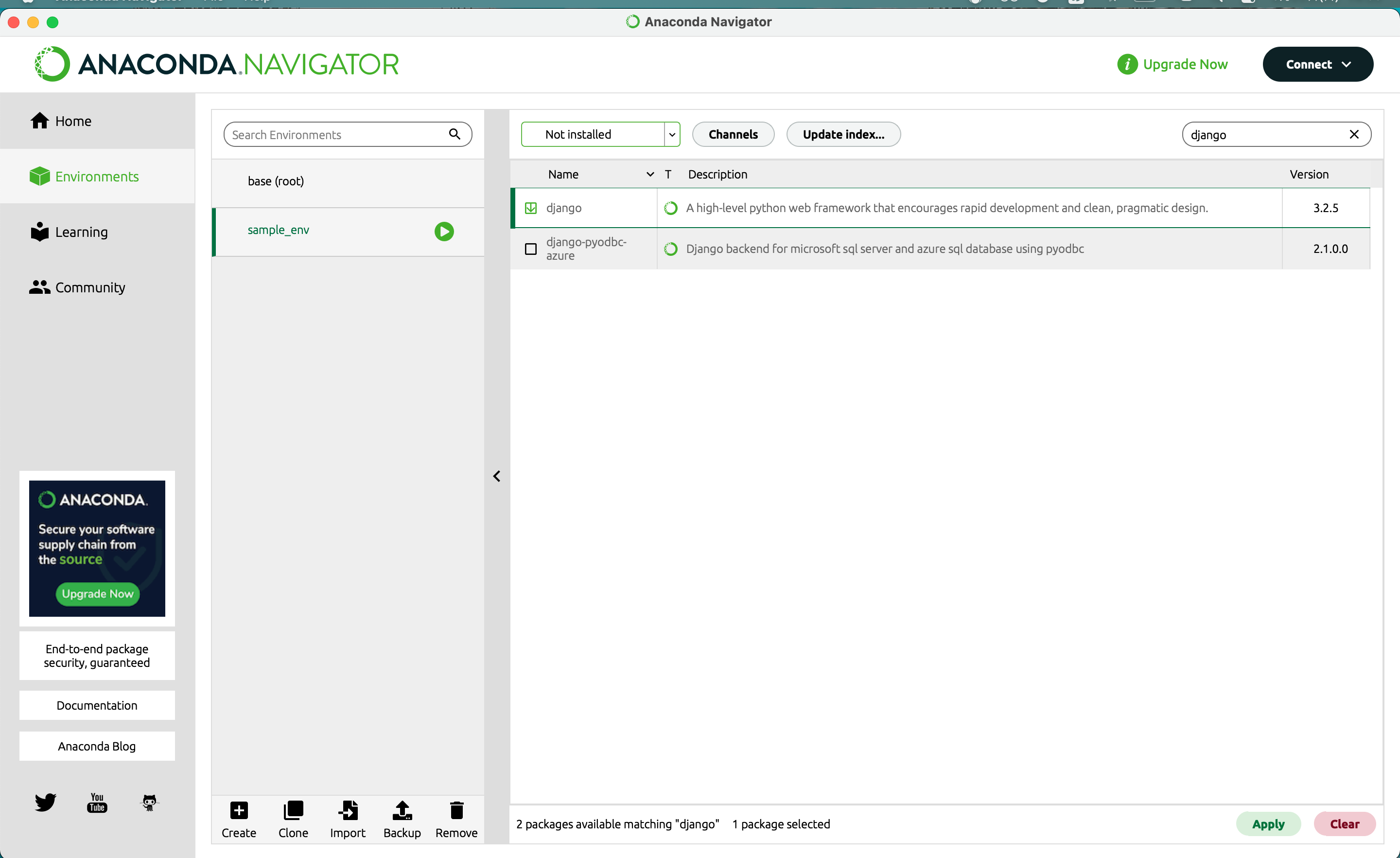
Task: Uncheck the django package checkbox
Action: (x=530, y=208)
